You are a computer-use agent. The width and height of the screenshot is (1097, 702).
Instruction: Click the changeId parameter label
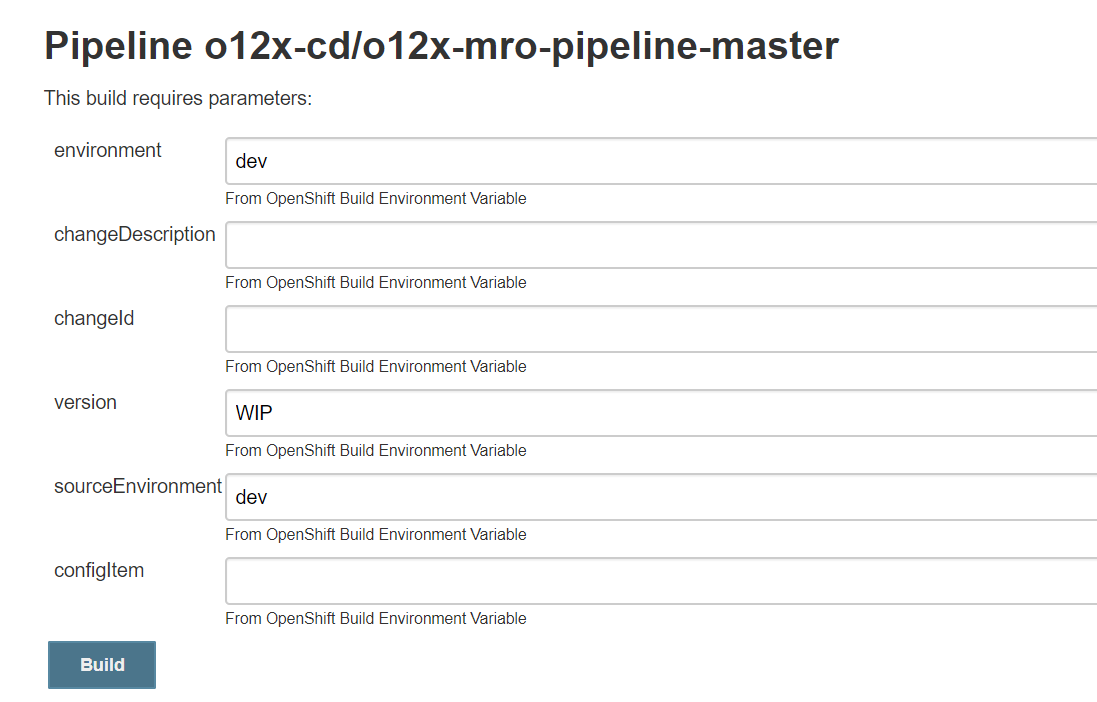[94, 318]
